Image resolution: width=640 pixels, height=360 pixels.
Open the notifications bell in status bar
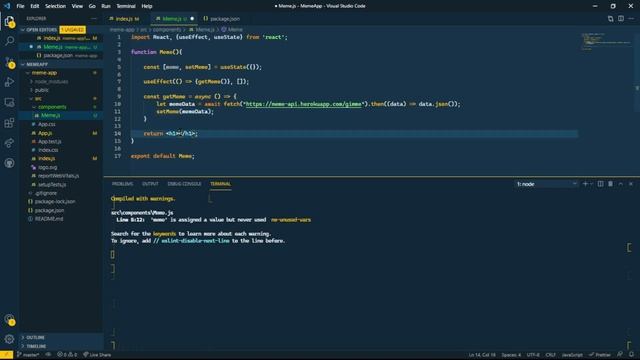point(631,355)
